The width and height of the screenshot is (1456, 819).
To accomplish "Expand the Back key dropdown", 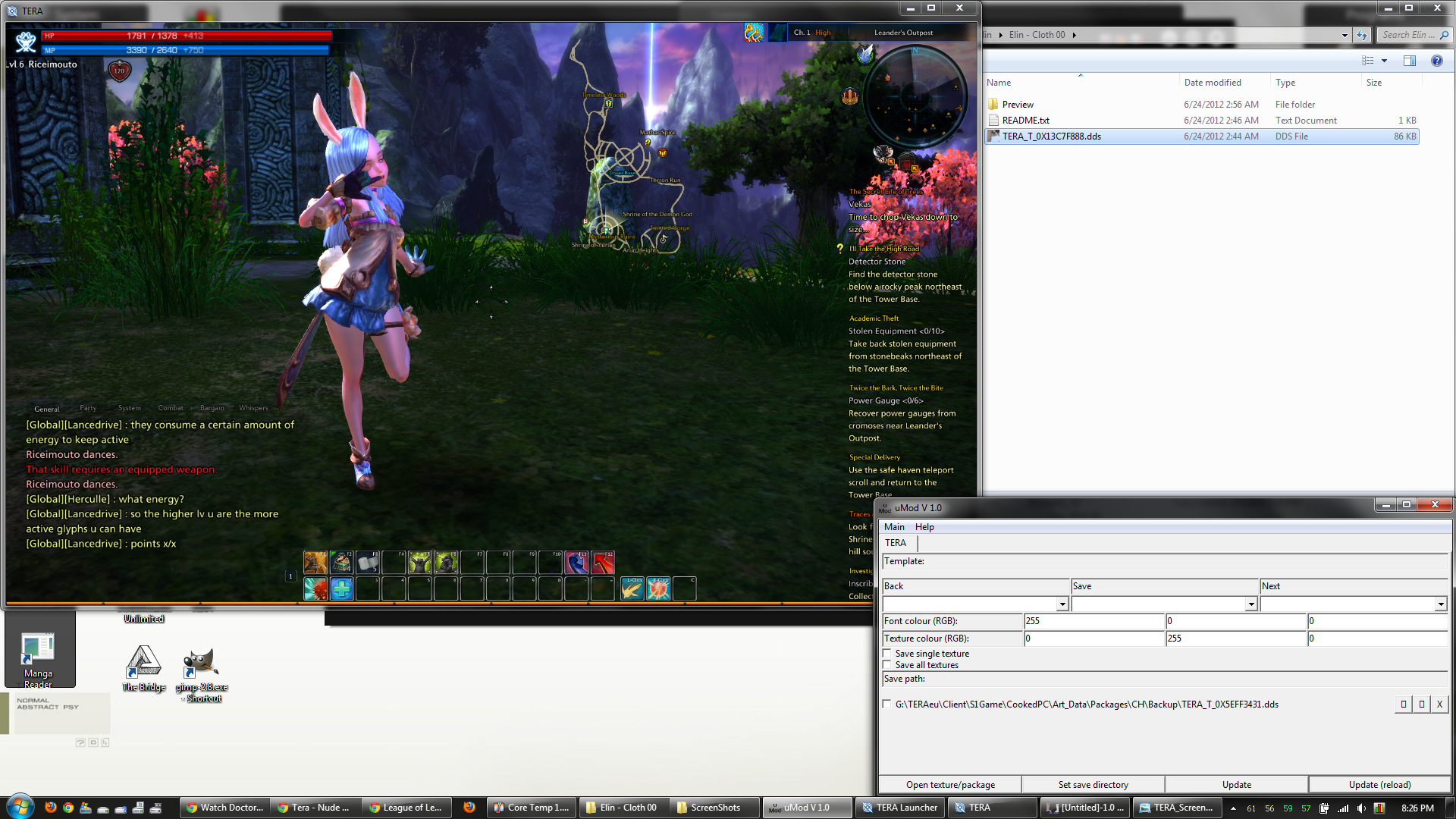I will (1062, 604).
